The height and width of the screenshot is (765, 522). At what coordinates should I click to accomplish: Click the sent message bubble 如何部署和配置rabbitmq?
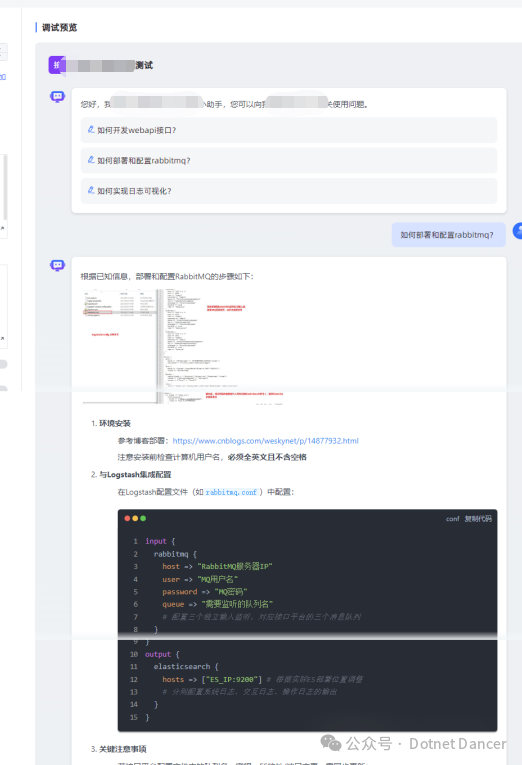click(x=448, y=235)
